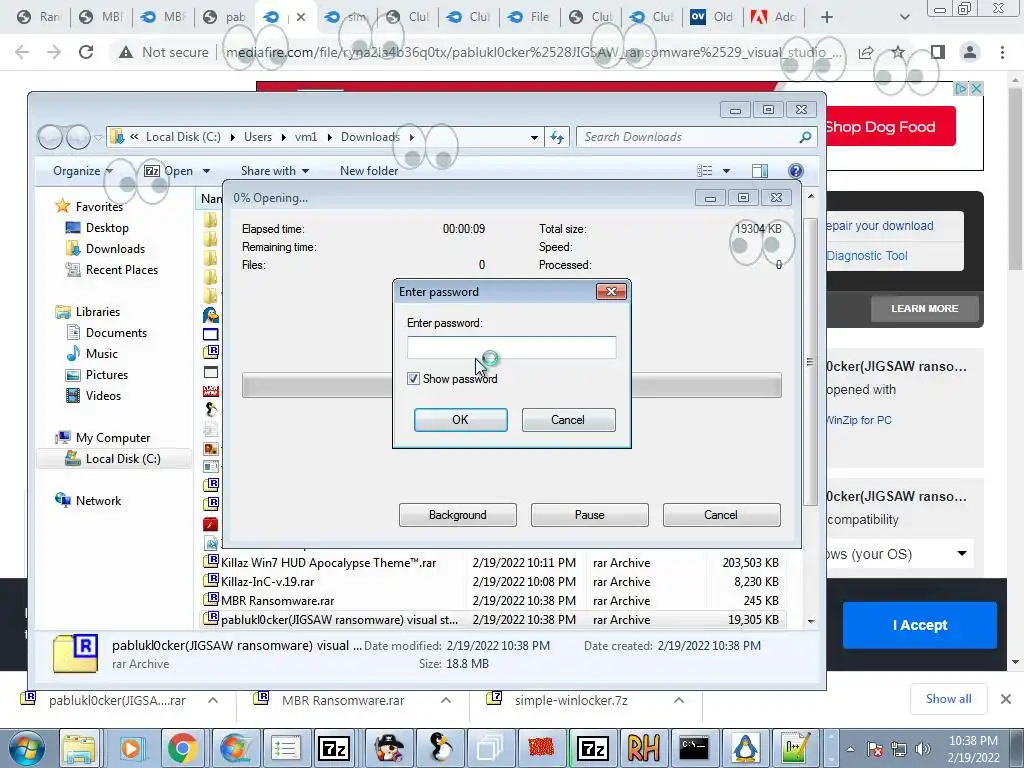This screenshot has height=768, width=1024.
Task: Open Windows Start button
Action: coord(26,748)
